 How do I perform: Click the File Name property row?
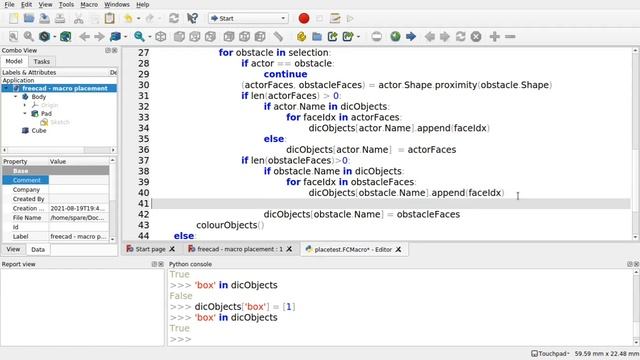(x=56, y=218)
